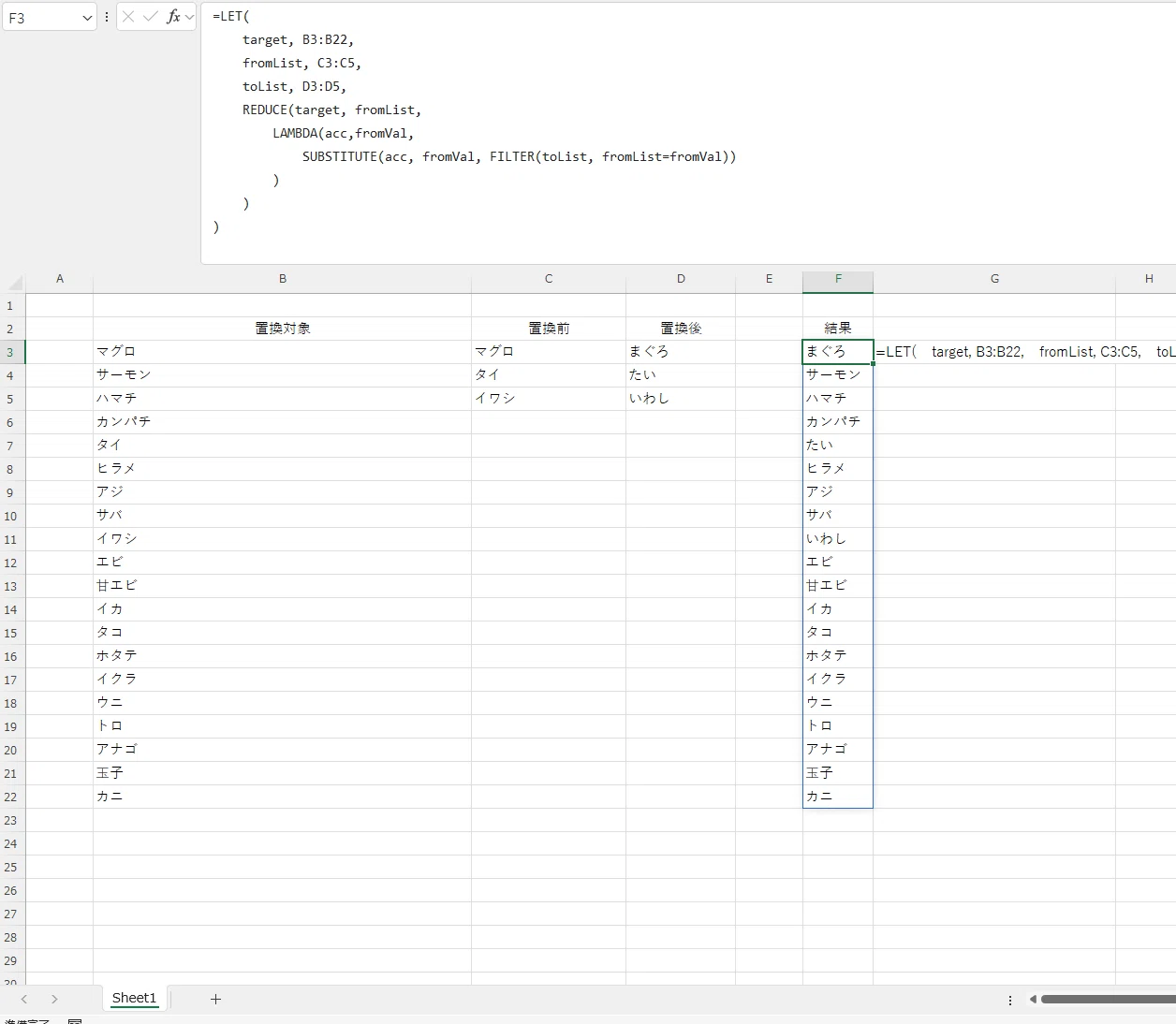Select result cell F3 まぐろ
The image size is (1176, 1024).
tap(838, 352)
